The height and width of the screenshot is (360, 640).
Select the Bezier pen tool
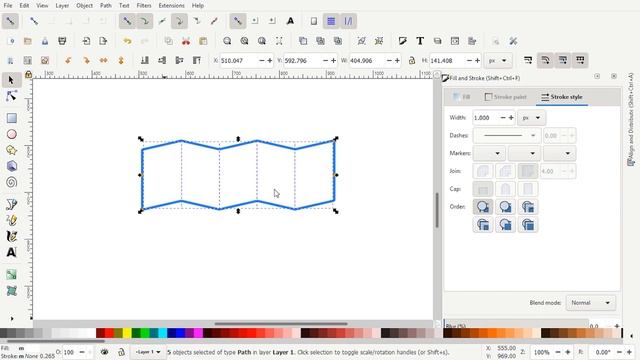coord(11,204)
